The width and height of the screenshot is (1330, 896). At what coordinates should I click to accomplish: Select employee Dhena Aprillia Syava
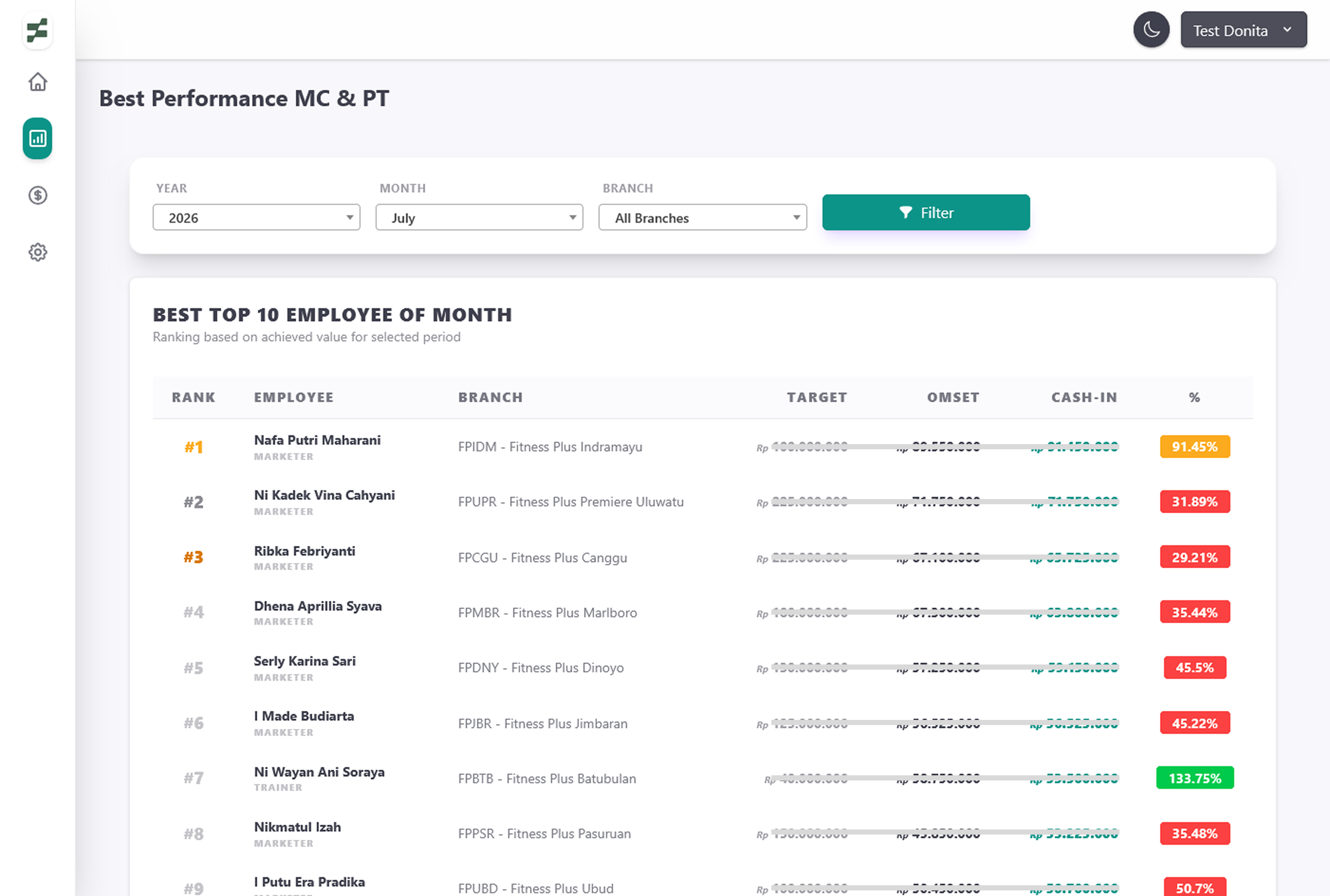318,606
